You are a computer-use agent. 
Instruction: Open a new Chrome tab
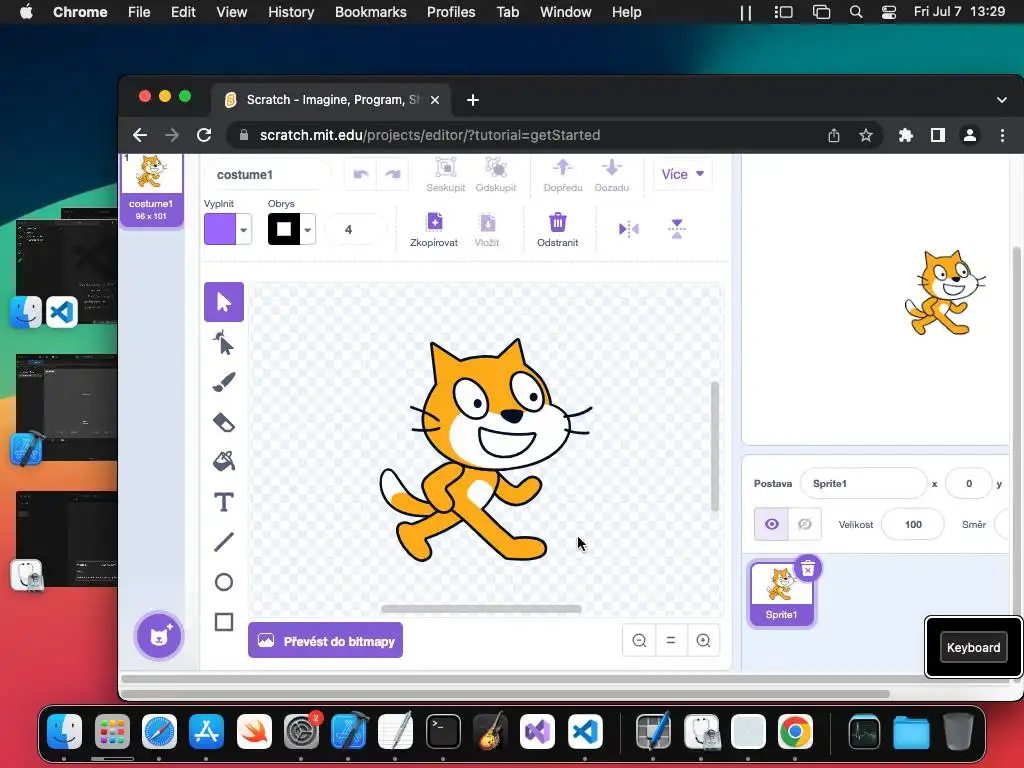click(x=473, y=100)
